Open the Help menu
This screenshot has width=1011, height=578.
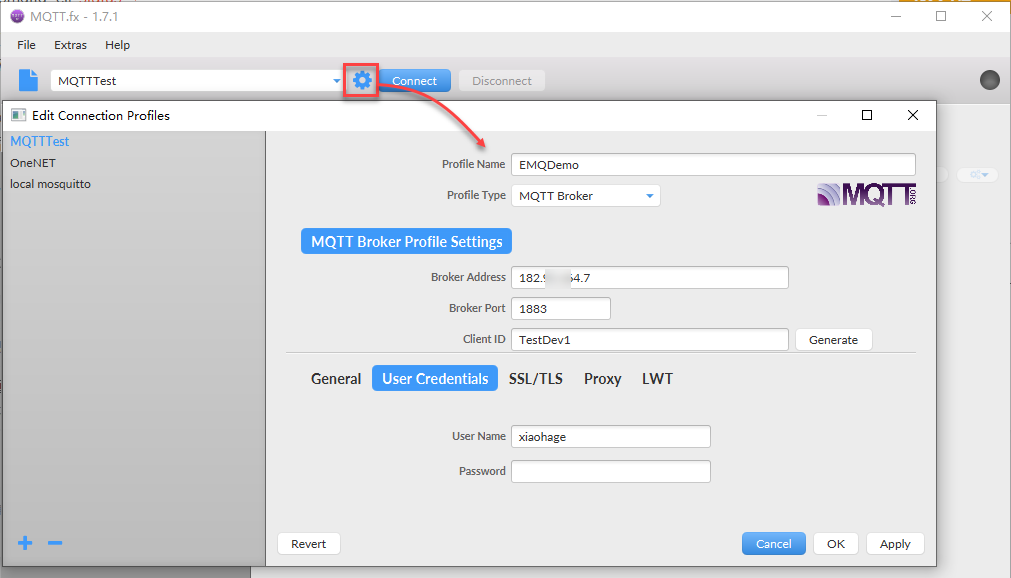[117, 45]
